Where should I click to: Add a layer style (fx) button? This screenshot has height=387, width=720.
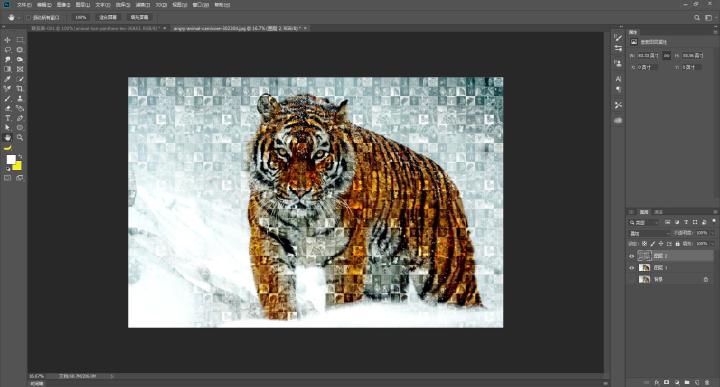click(x=657, y=382)
